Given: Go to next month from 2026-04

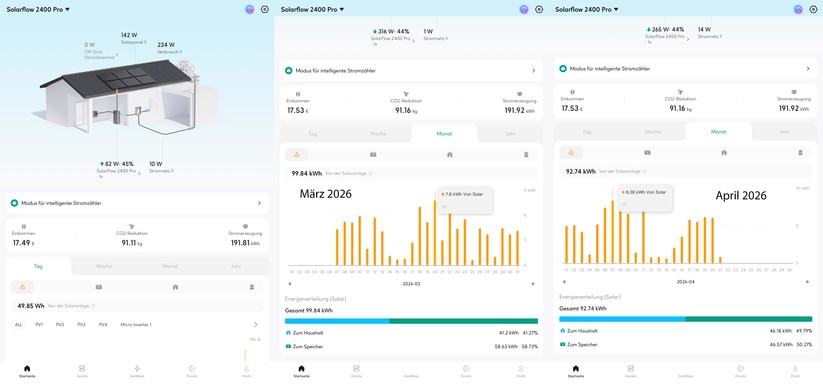Looking at the screenshot, I should point(808,282).
